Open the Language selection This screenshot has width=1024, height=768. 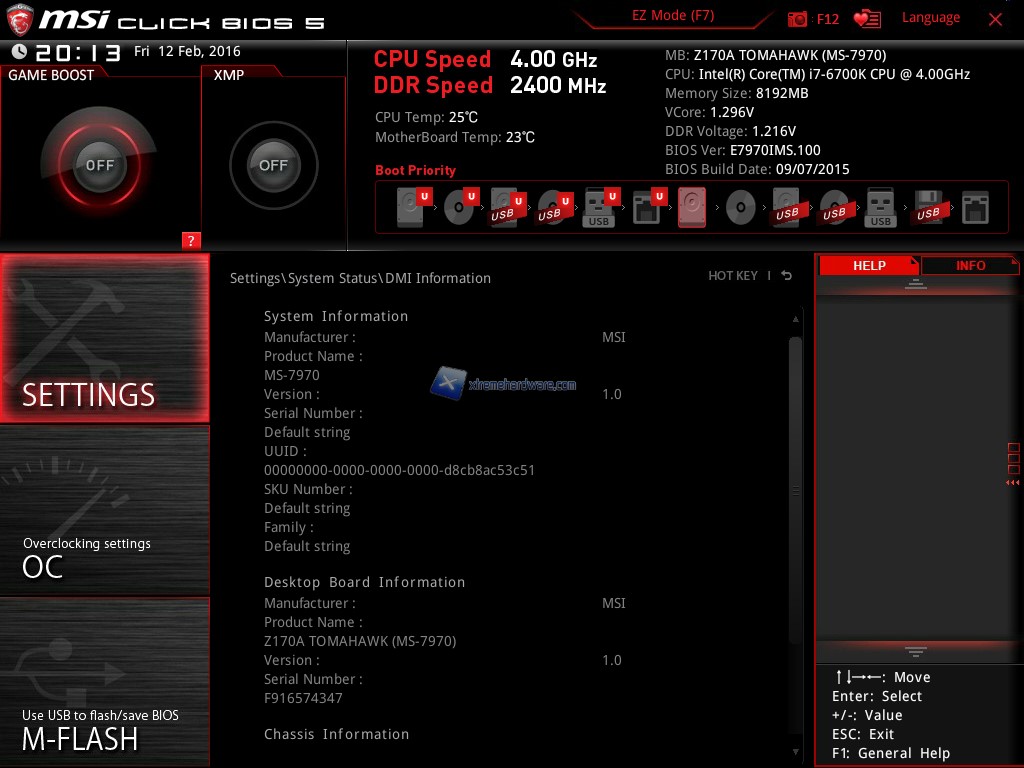pyautogui.click(x=930, y=18)
